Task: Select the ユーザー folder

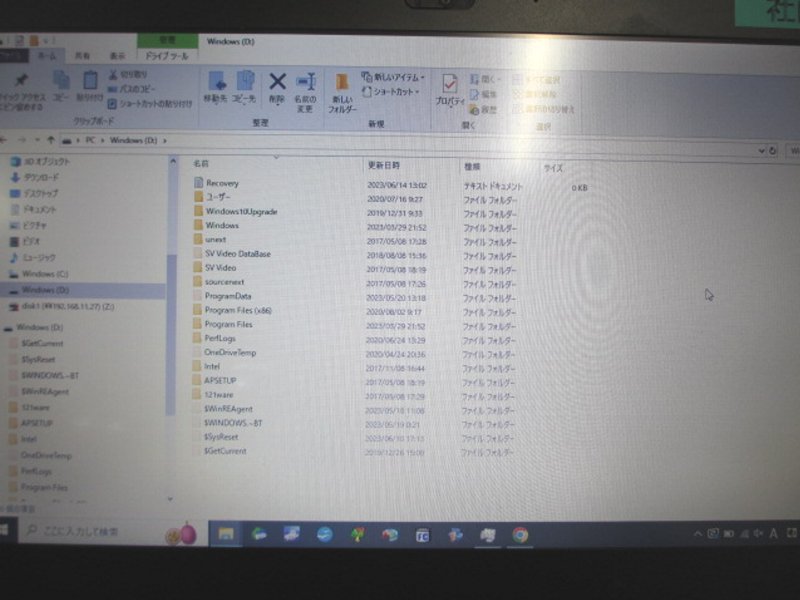Action: [x=212, y=197]
